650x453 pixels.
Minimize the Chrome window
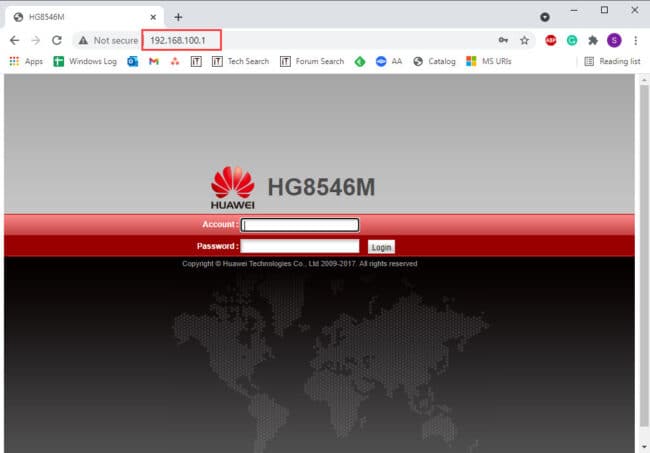tap(574, 10)
